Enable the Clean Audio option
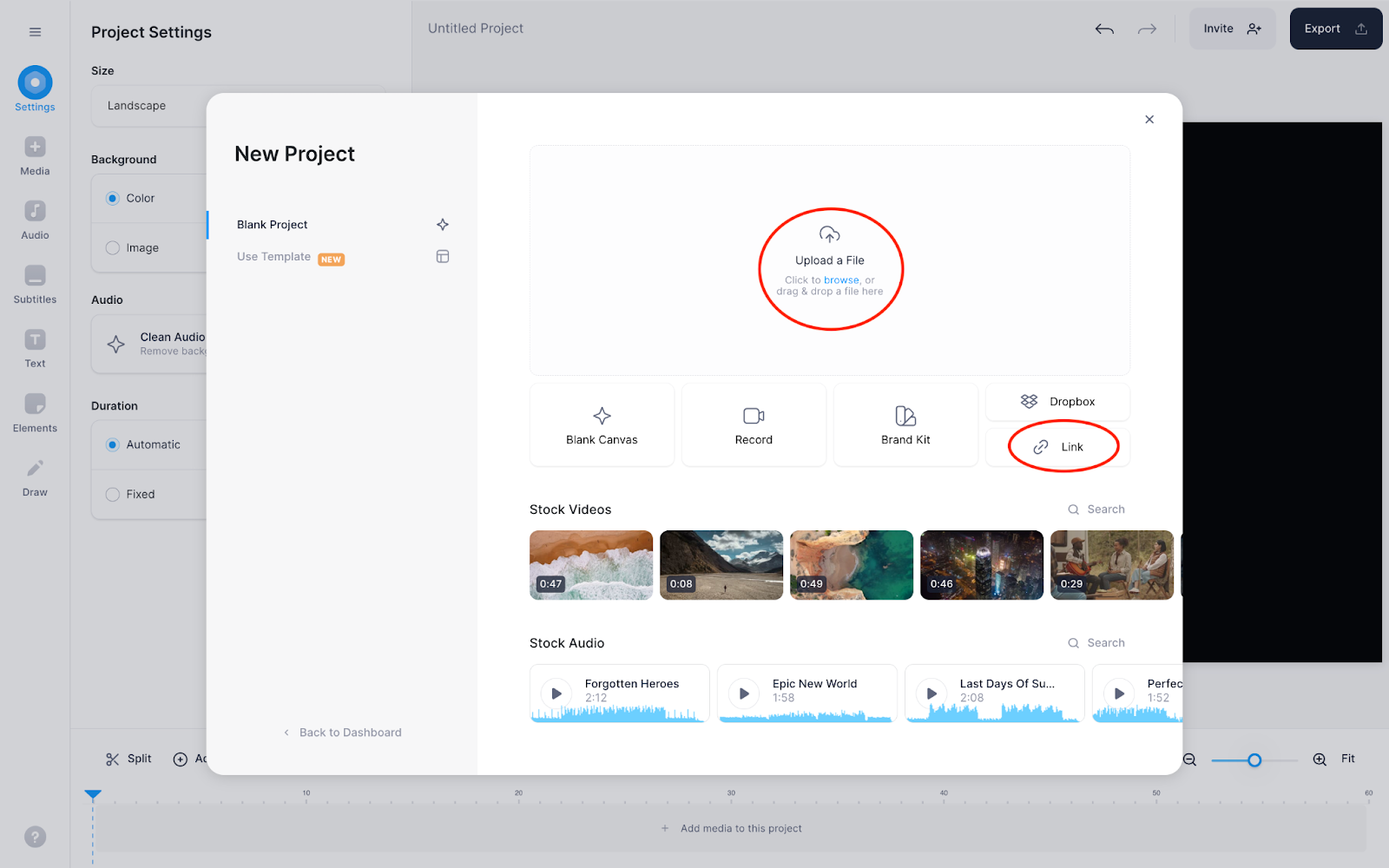Viewport: 1389px width, 868px height. (149, 344)
